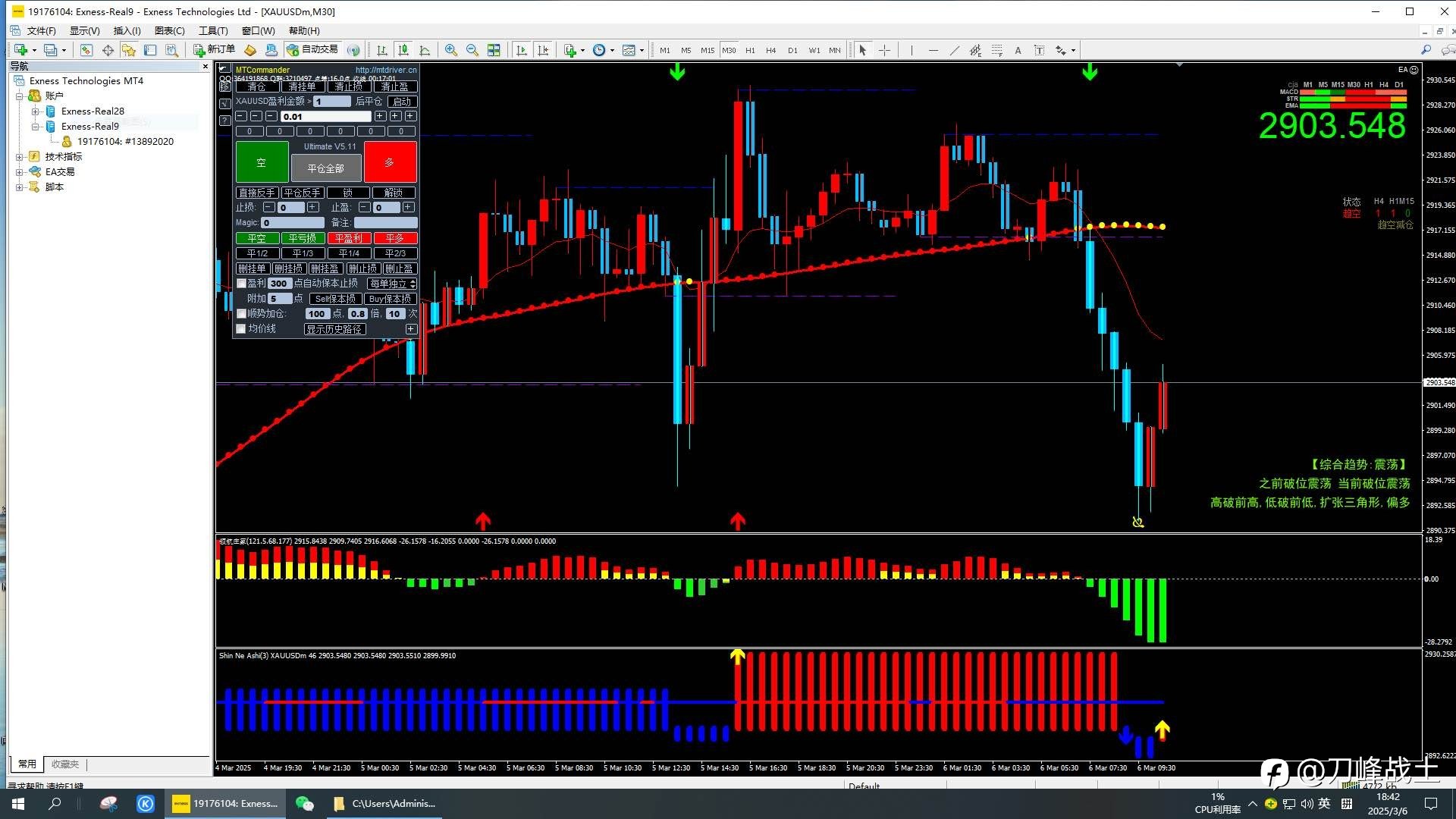Click the red 多 buy button
The image size is (1456, 819).
point(390,162)
